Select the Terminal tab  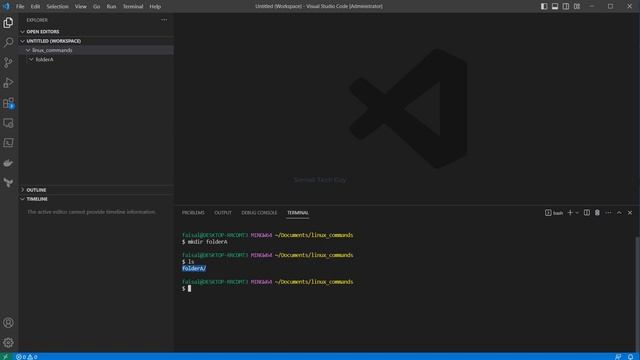[x=298, y=213]
